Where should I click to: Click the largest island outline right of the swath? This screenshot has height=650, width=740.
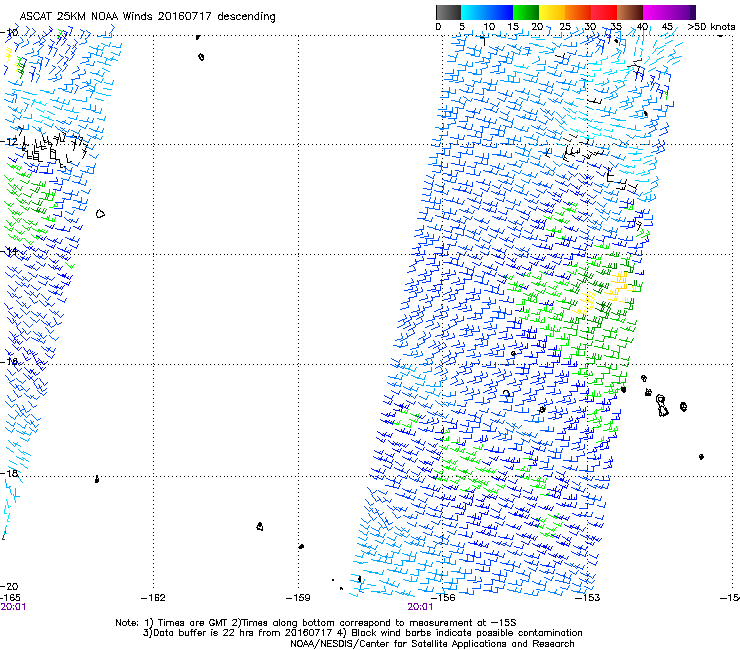(662, 406)
